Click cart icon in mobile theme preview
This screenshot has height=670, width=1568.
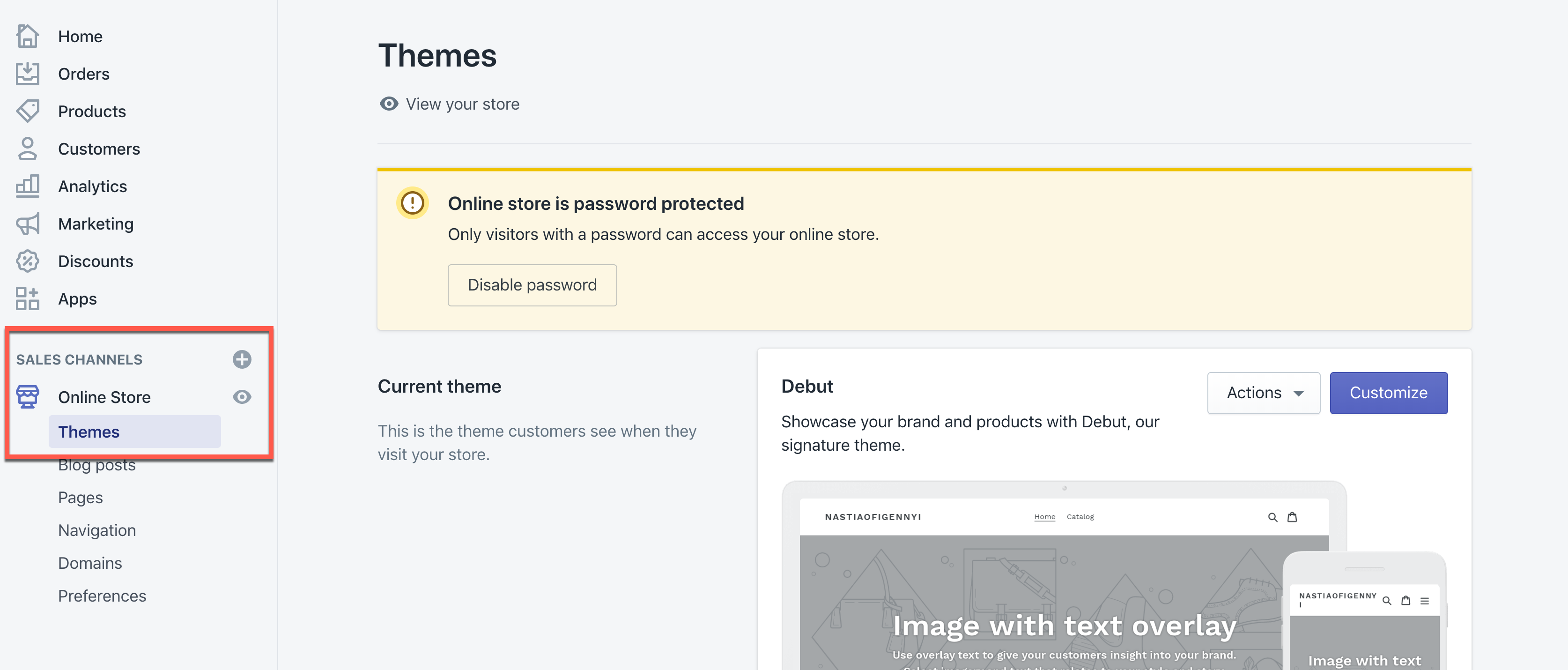pyautogui.click(x=1405, y=601)
